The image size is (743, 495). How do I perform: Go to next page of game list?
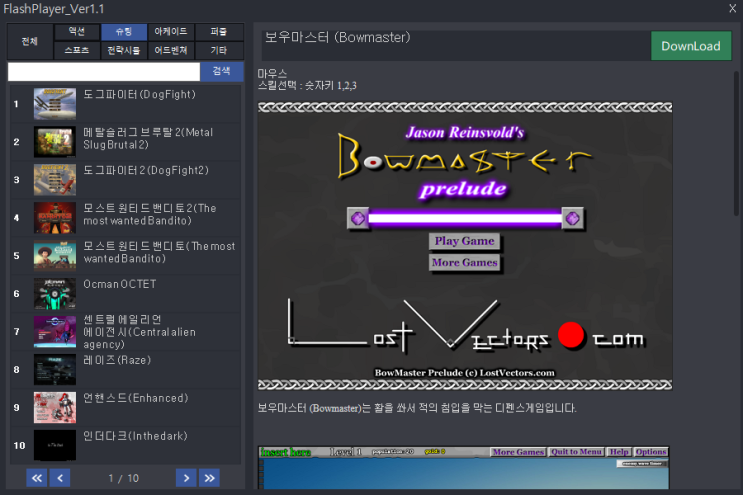pos(186,477)
